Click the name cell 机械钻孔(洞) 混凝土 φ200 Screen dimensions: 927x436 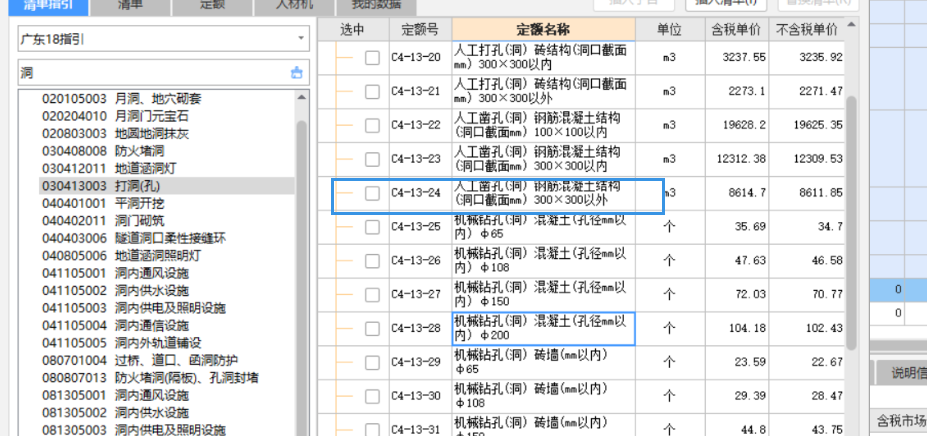coord(543,329)
